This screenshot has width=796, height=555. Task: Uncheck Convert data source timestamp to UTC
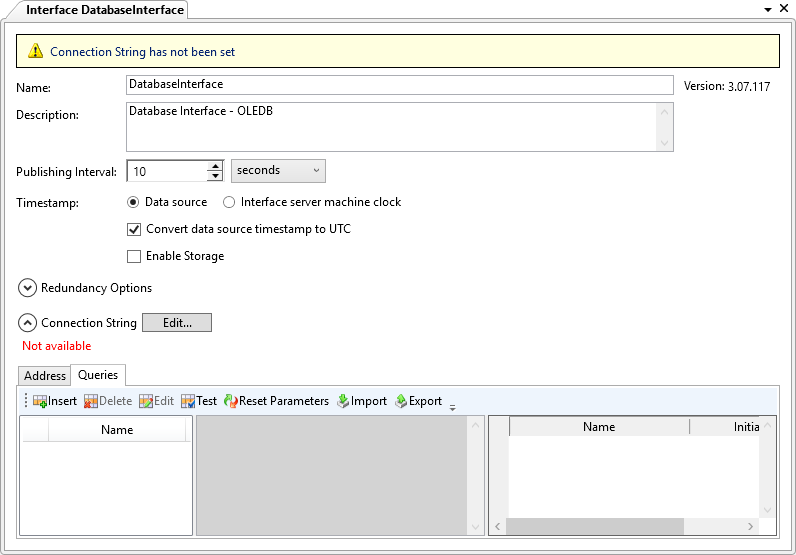tap(134, 229)
